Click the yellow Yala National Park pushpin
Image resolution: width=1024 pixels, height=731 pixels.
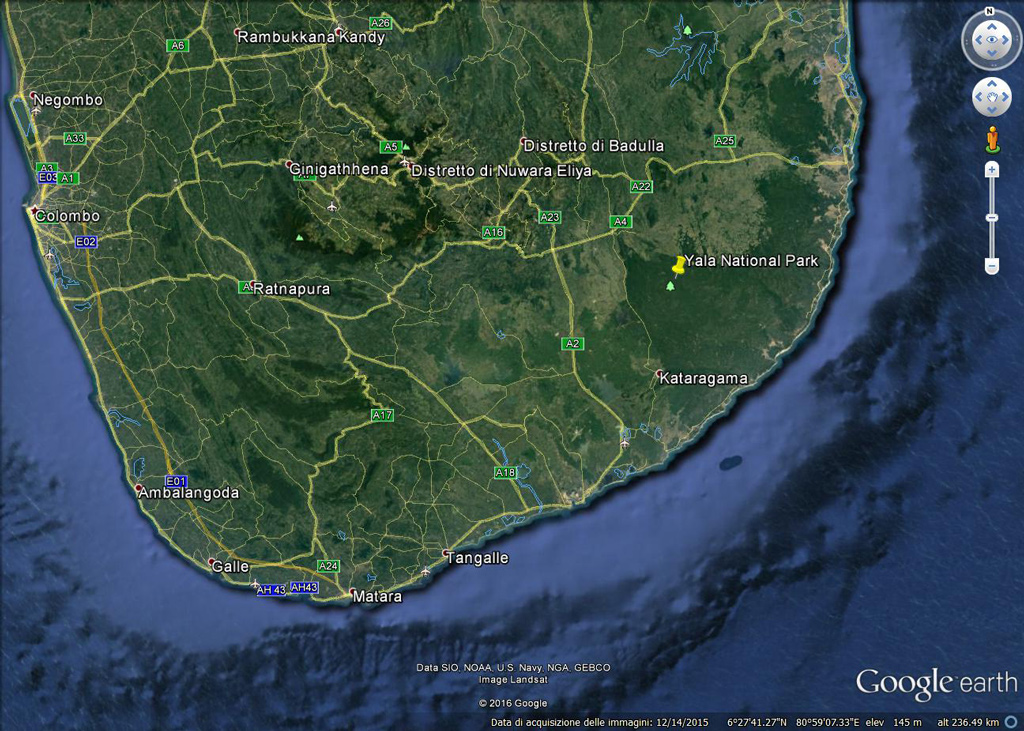click(x=679, y=265)
